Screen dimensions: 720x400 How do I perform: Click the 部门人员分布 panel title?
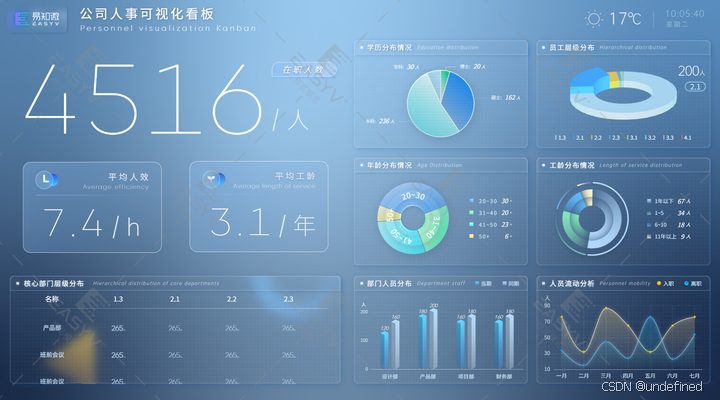[x=389, y=283]
